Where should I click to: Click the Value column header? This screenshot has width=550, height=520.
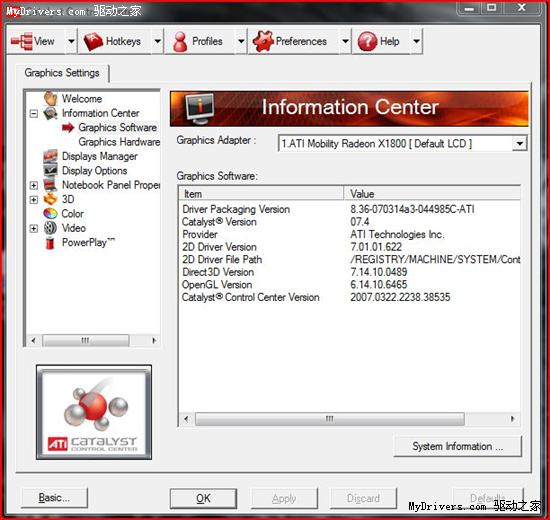coord(432,194)
